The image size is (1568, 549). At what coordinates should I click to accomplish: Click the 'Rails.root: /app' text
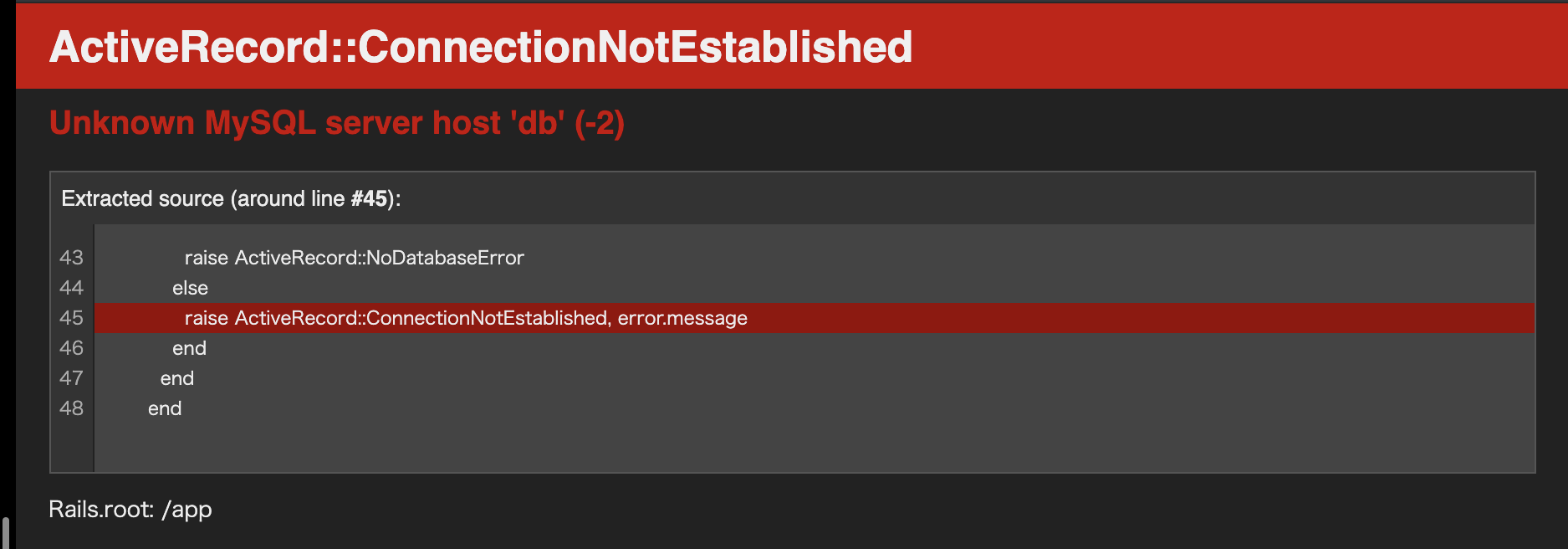(x=130, y=510)
